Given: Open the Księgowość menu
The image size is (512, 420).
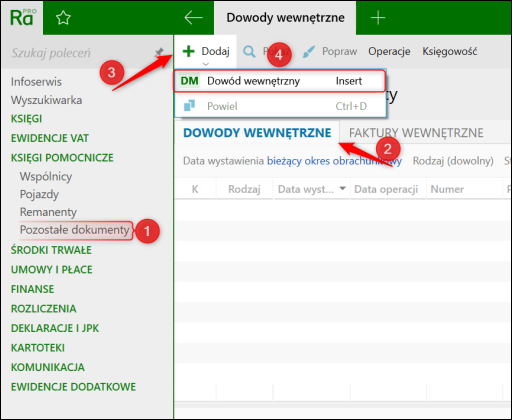Looking at the screenshot, I should pos(450,52).
